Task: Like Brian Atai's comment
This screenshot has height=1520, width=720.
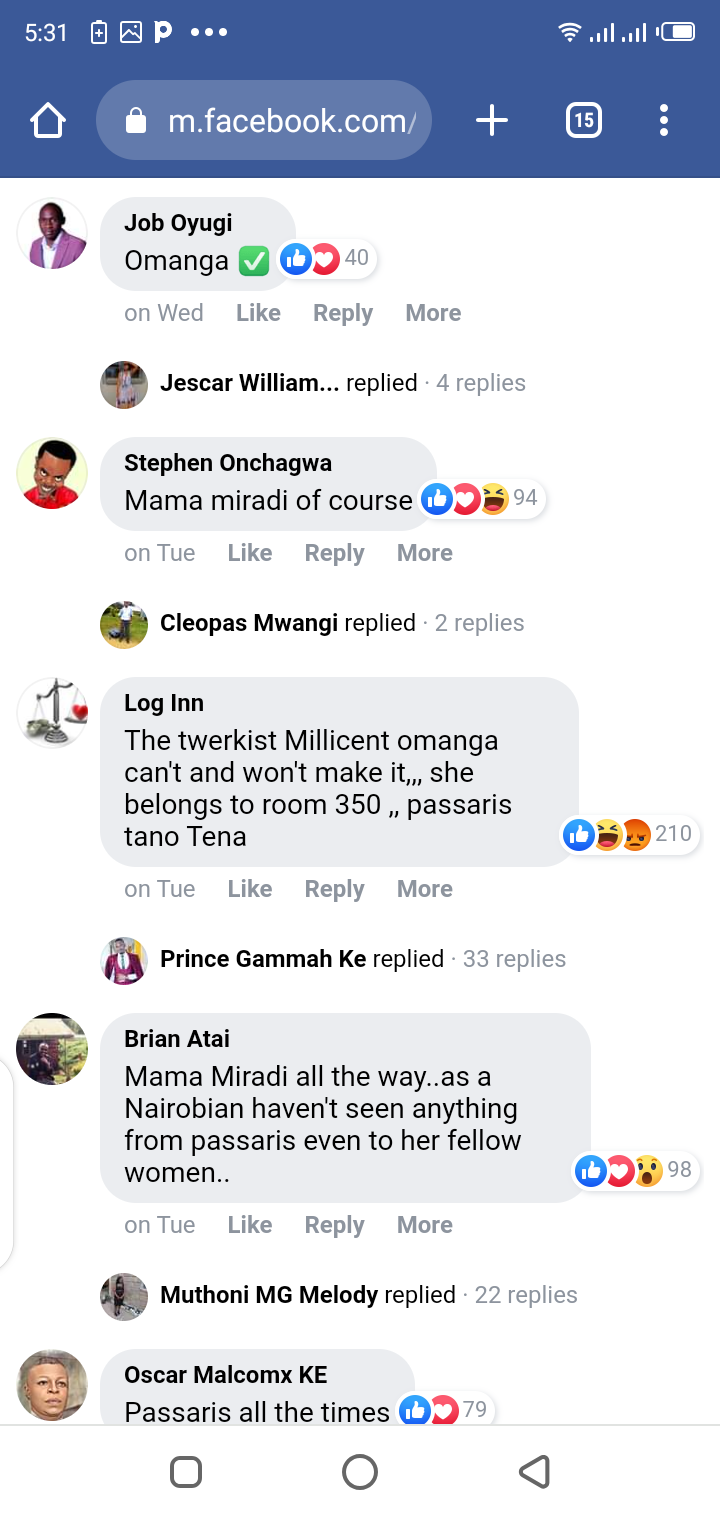Action: [x=250, y=1225]
